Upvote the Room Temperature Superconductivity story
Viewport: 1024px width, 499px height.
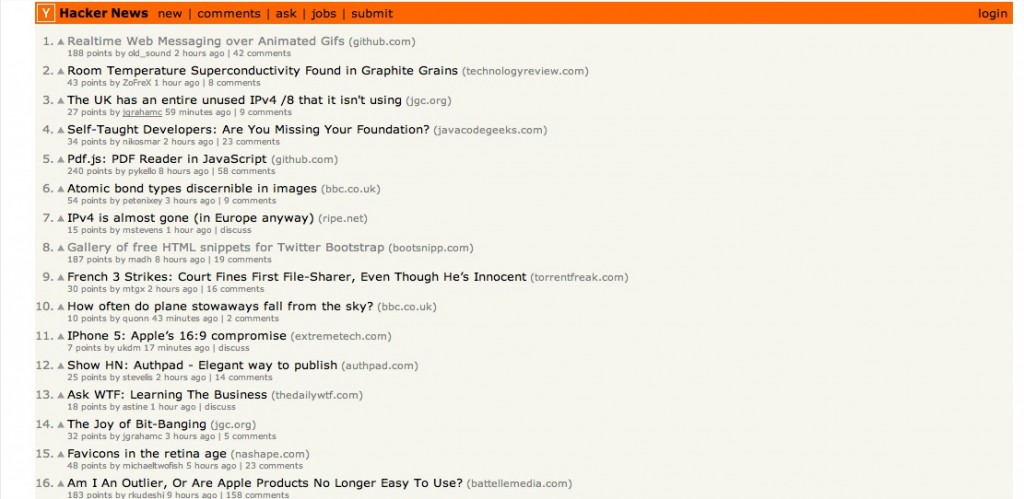(x=61, y=71)
